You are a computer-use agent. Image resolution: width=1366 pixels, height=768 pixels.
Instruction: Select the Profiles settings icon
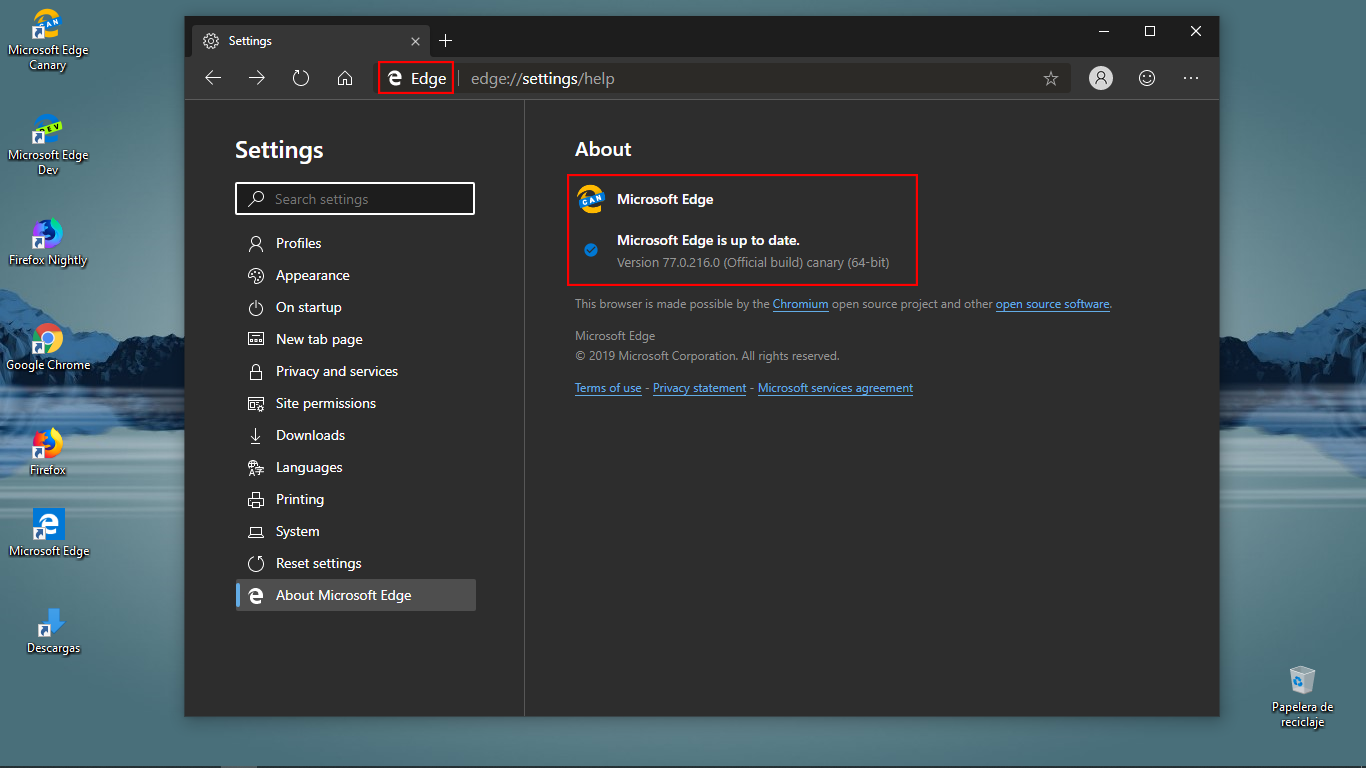coord(255,243)
